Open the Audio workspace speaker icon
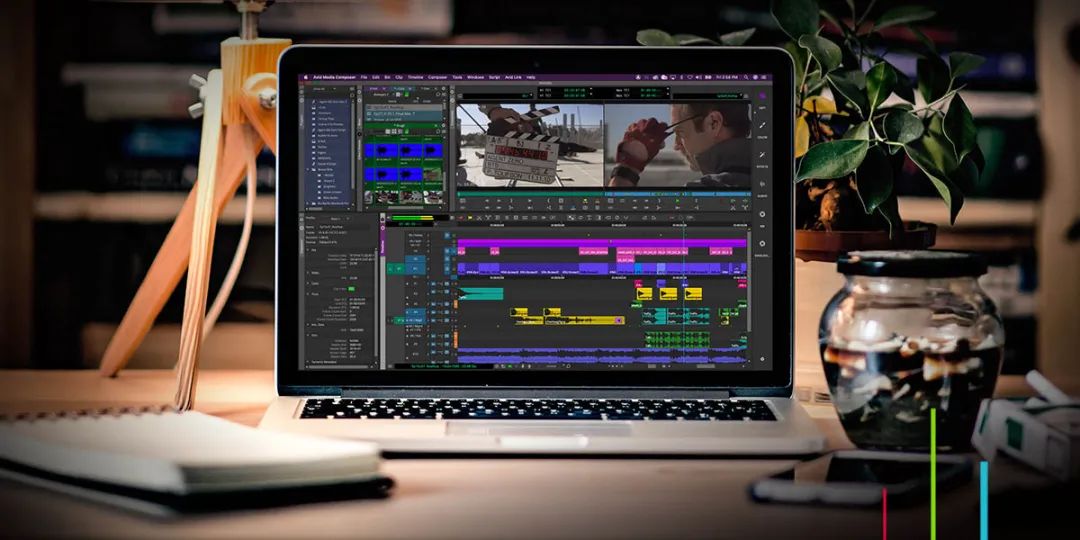1080x540 pixels. pos(762,185)
